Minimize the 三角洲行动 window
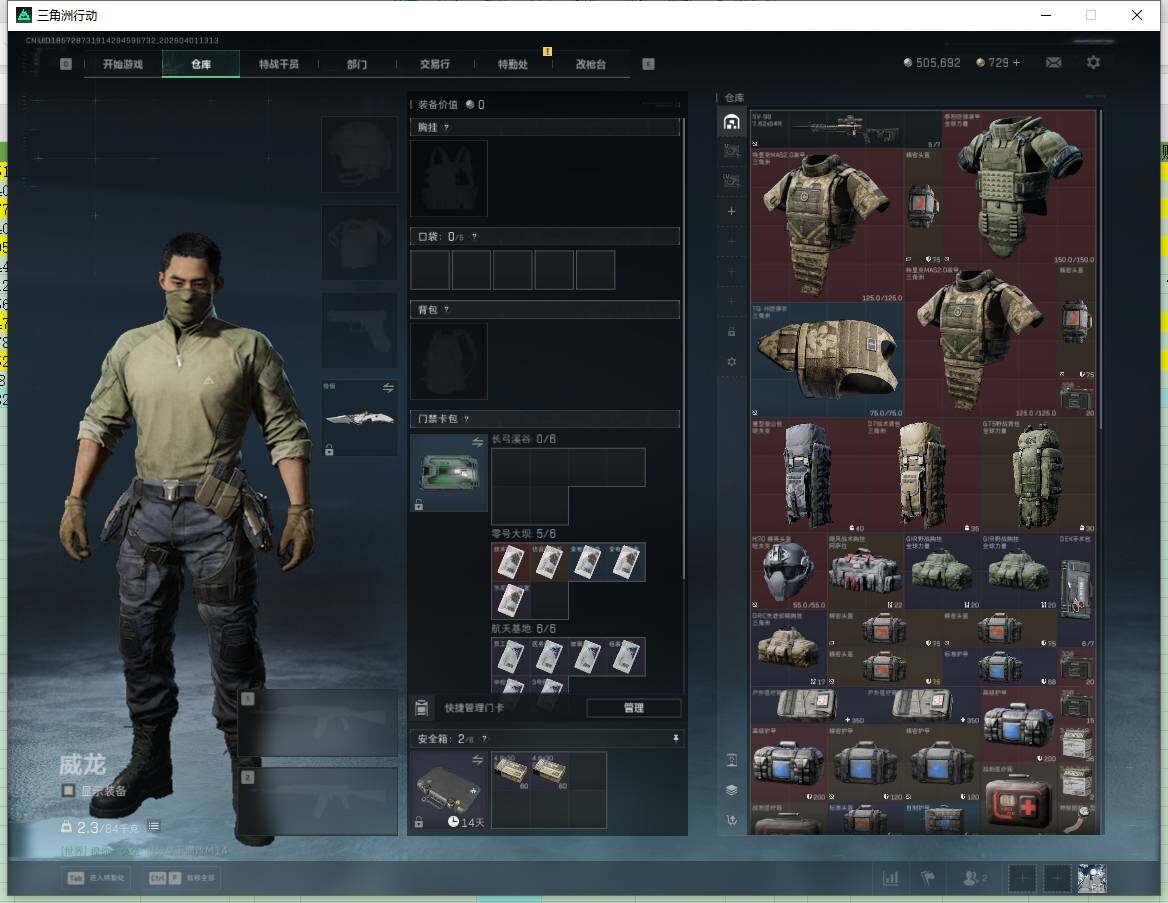 1046,15
